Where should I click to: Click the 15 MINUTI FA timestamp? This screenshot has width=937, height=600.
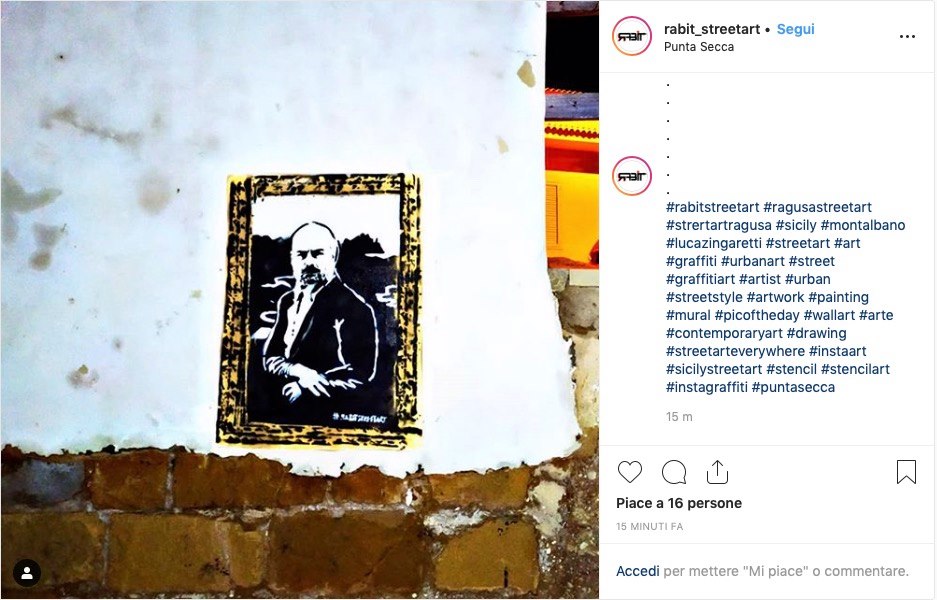[650, 526]
